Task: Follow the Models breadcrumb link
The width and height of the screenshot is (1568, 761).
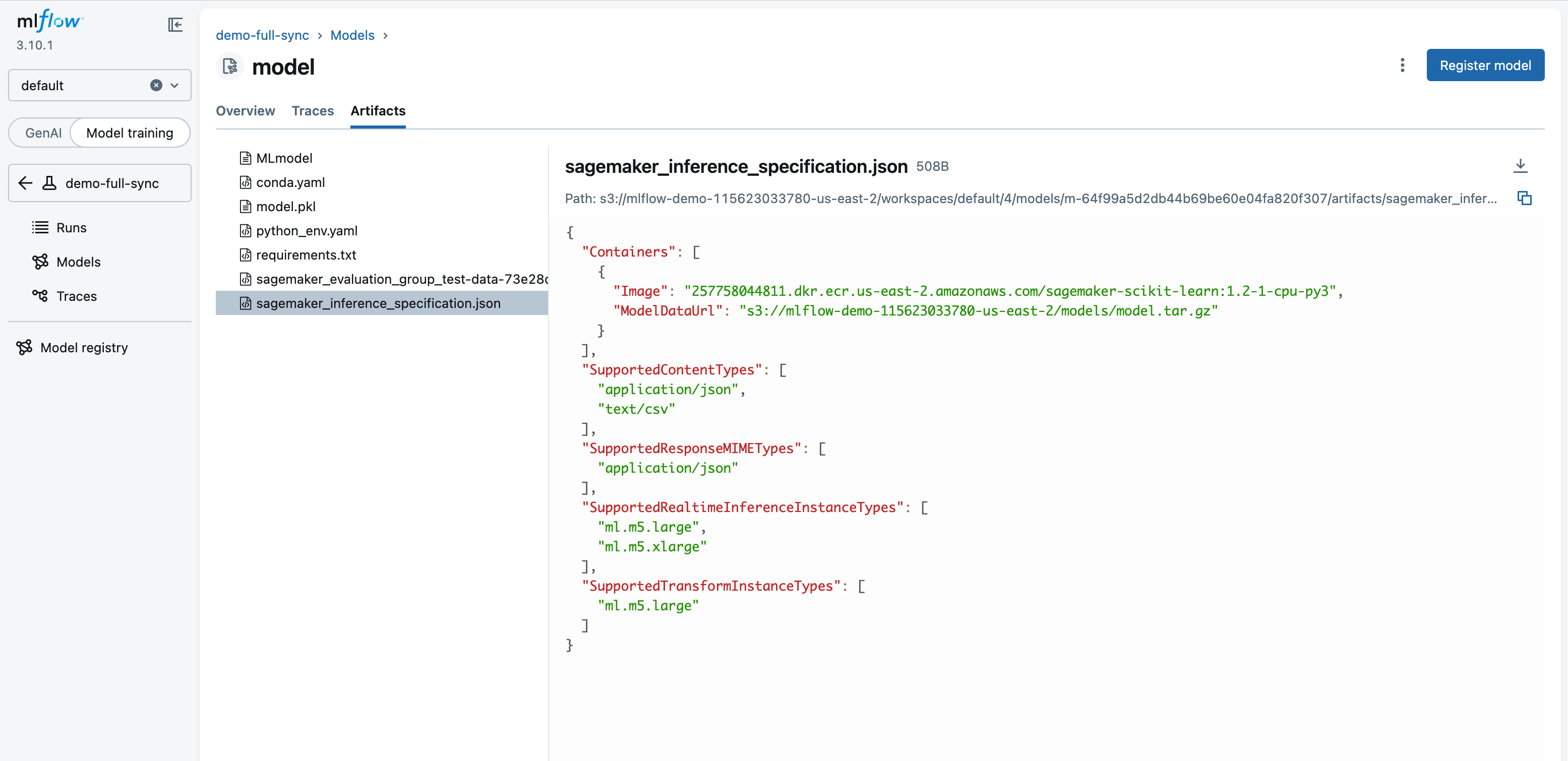Action: click(352, 35)
